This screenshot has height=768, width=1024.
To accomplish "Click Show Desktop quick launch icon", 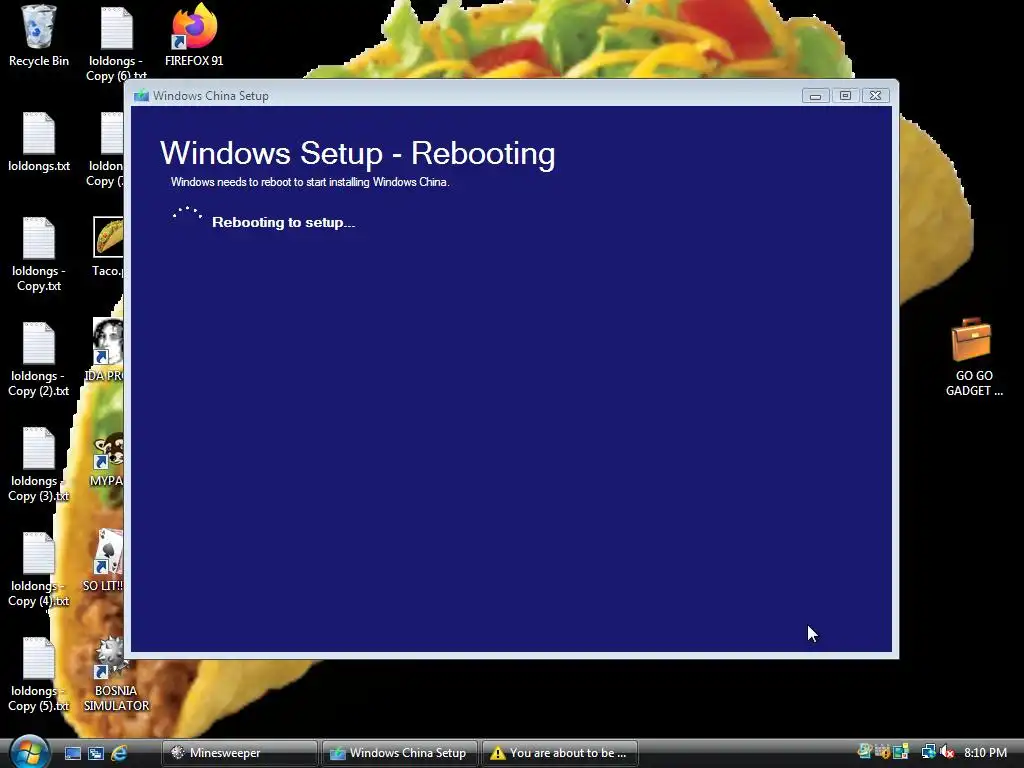I will 72,753.
